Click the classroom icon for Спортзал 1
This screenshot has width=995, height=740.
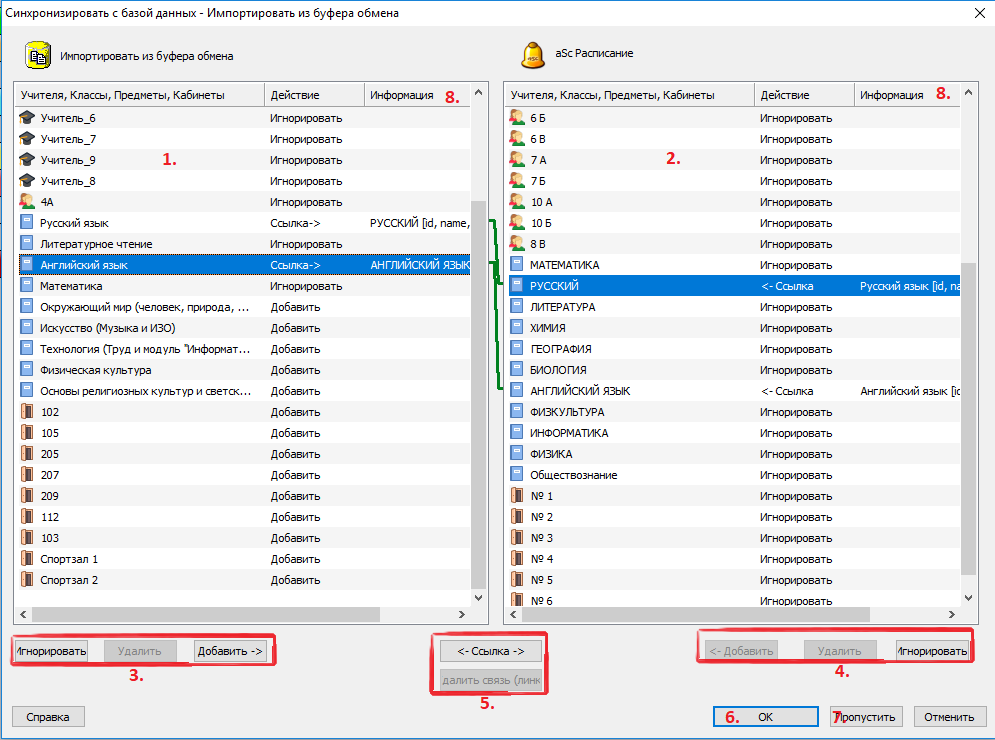coord(27,559)
